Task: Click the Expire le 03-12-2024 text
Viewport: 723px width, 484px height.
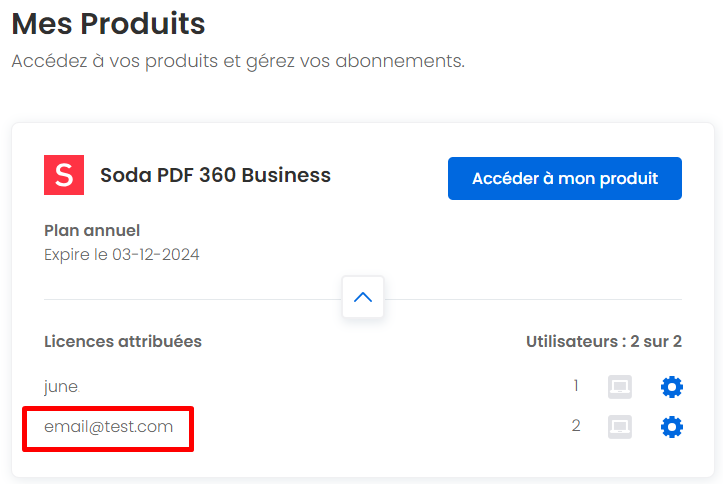Action: pyautogui.click(x=122, y=254)
